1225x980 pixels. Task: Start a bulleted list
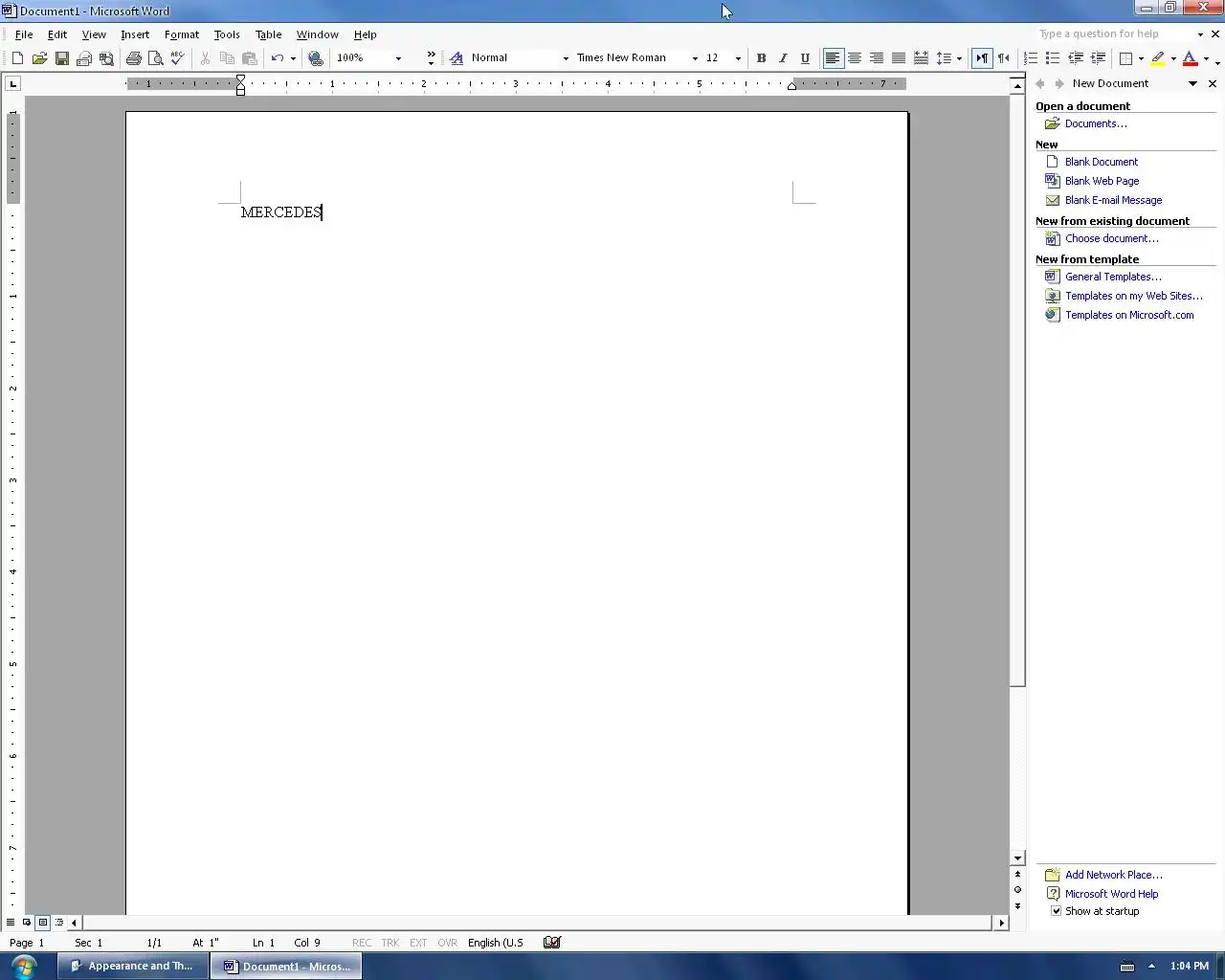tap(1053, 58)
